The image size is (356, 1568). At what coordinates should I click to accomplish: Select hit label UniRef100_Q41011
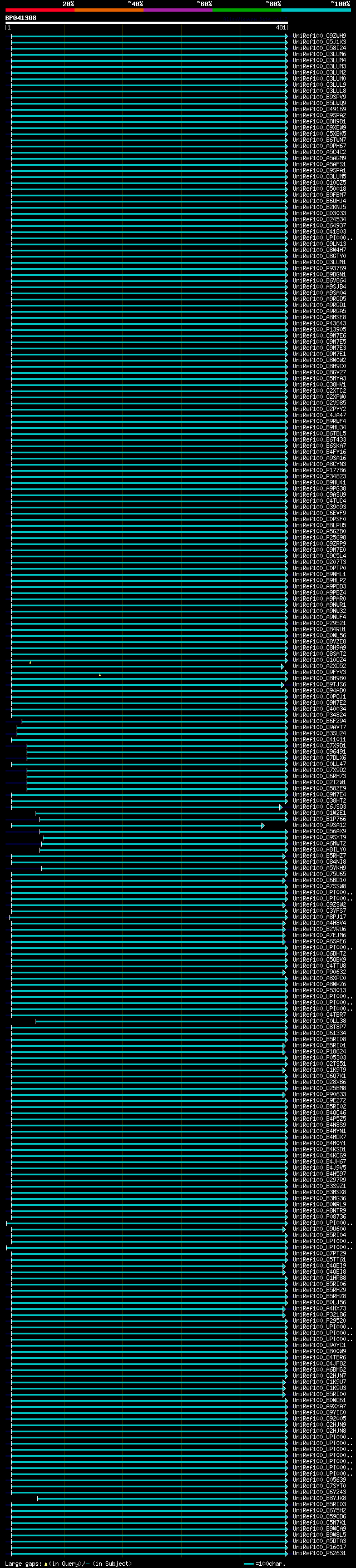[x=319, y=740]
